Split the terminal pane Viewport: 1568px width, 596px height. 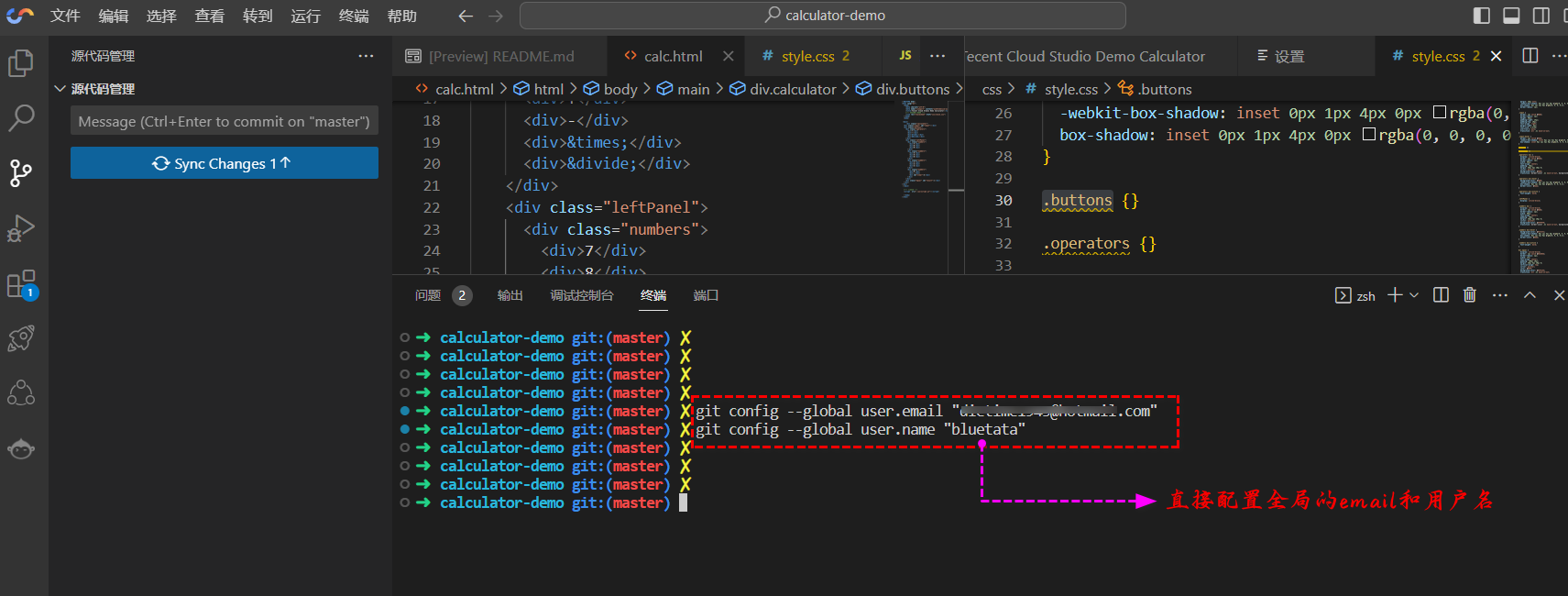(x=1441, y=295)
